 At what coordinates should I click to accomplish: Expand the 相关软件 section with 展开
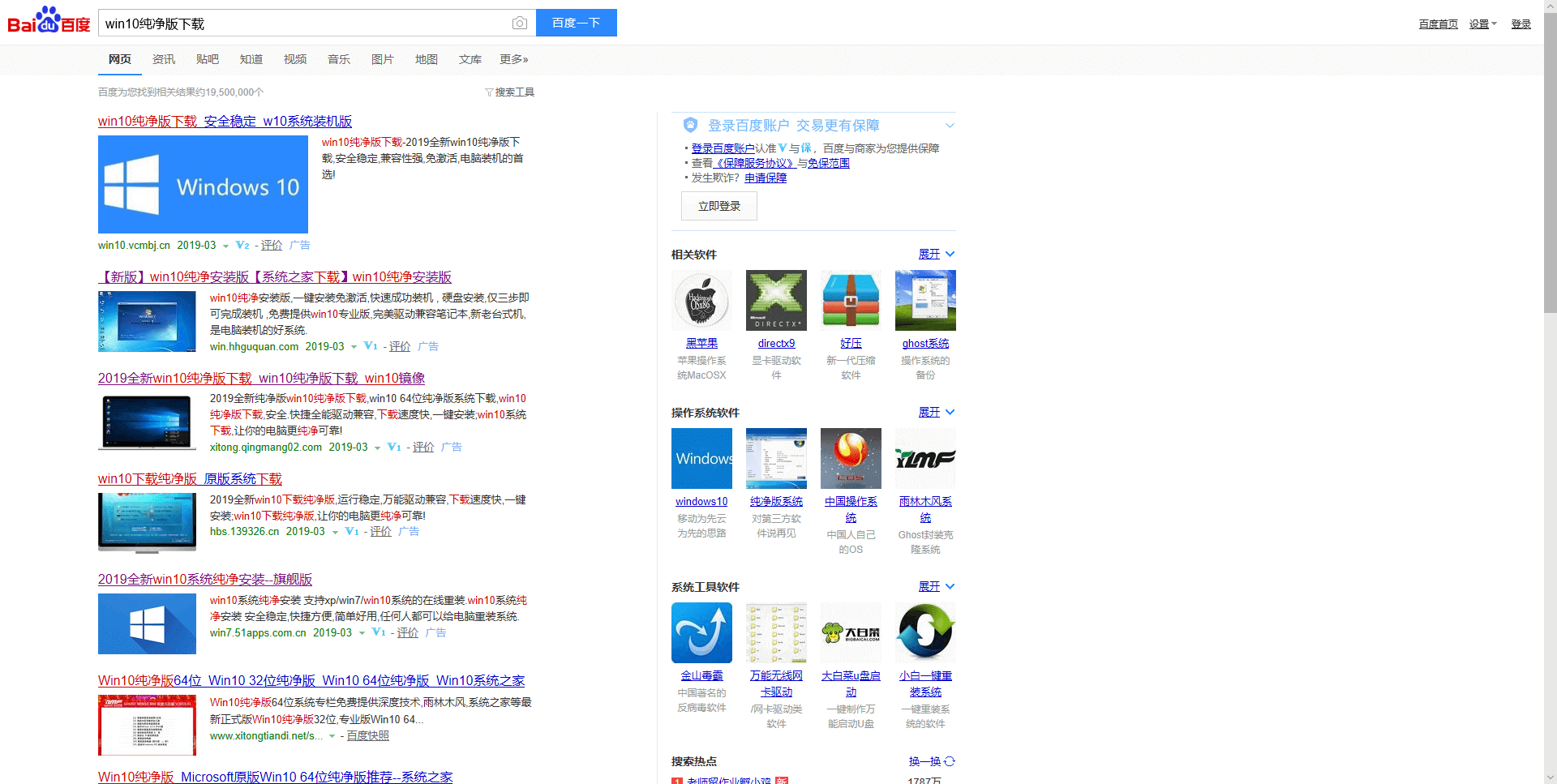936,255
